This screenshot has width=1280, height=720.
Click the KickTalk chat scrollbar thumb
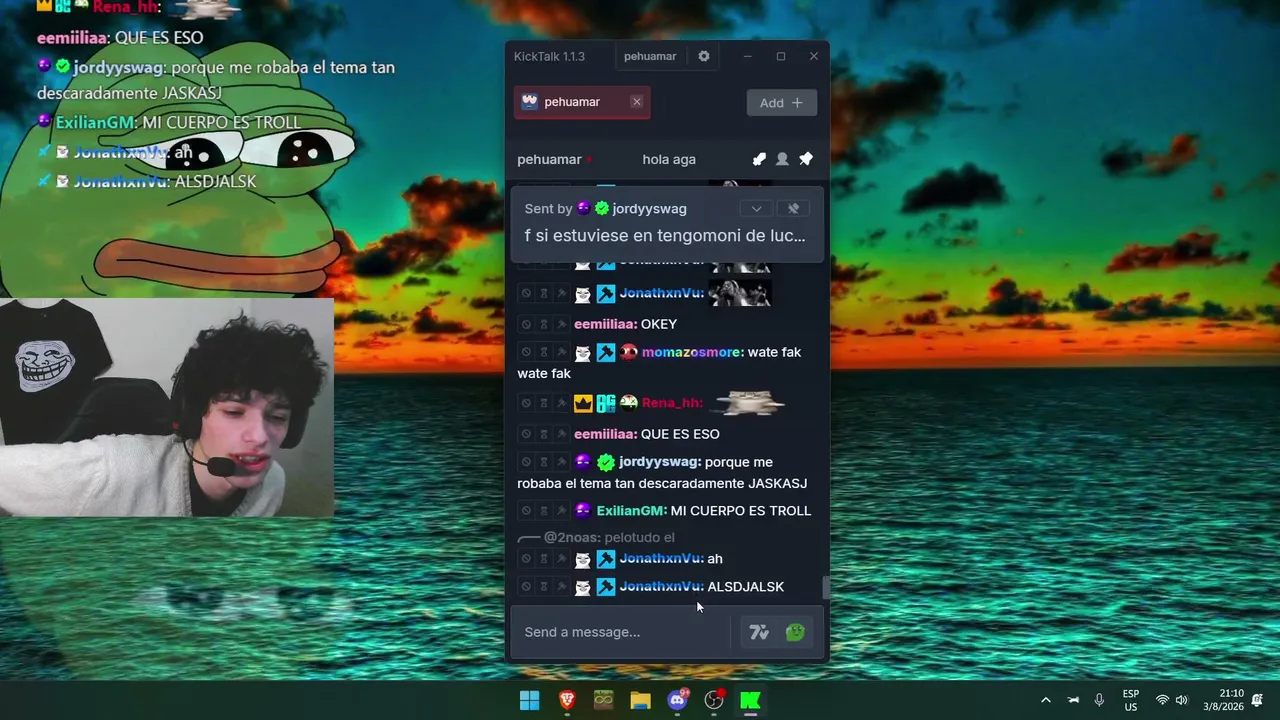coord(826,588)
